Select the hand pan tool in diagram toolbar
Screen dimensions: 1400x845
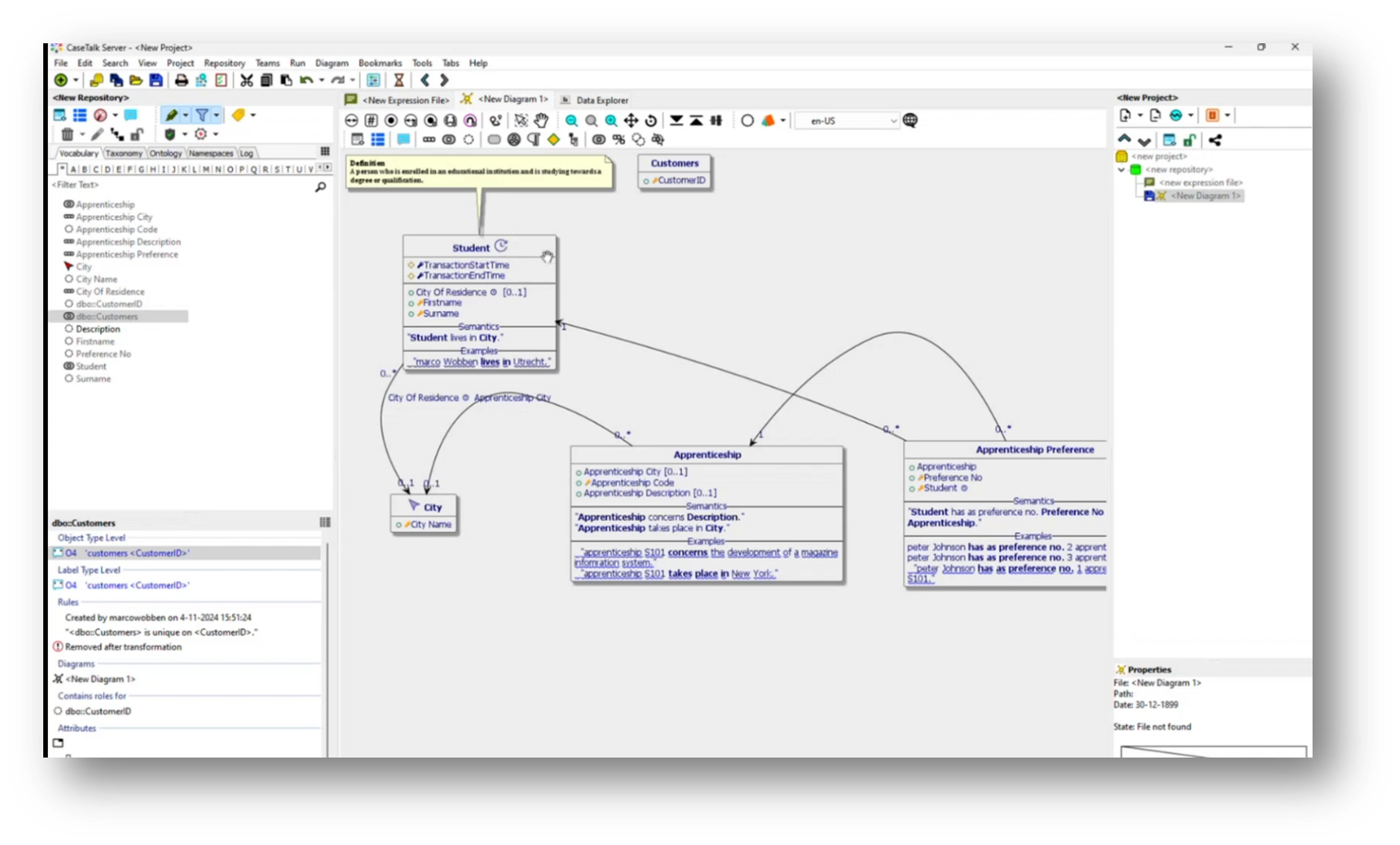[x=541, y=121]
